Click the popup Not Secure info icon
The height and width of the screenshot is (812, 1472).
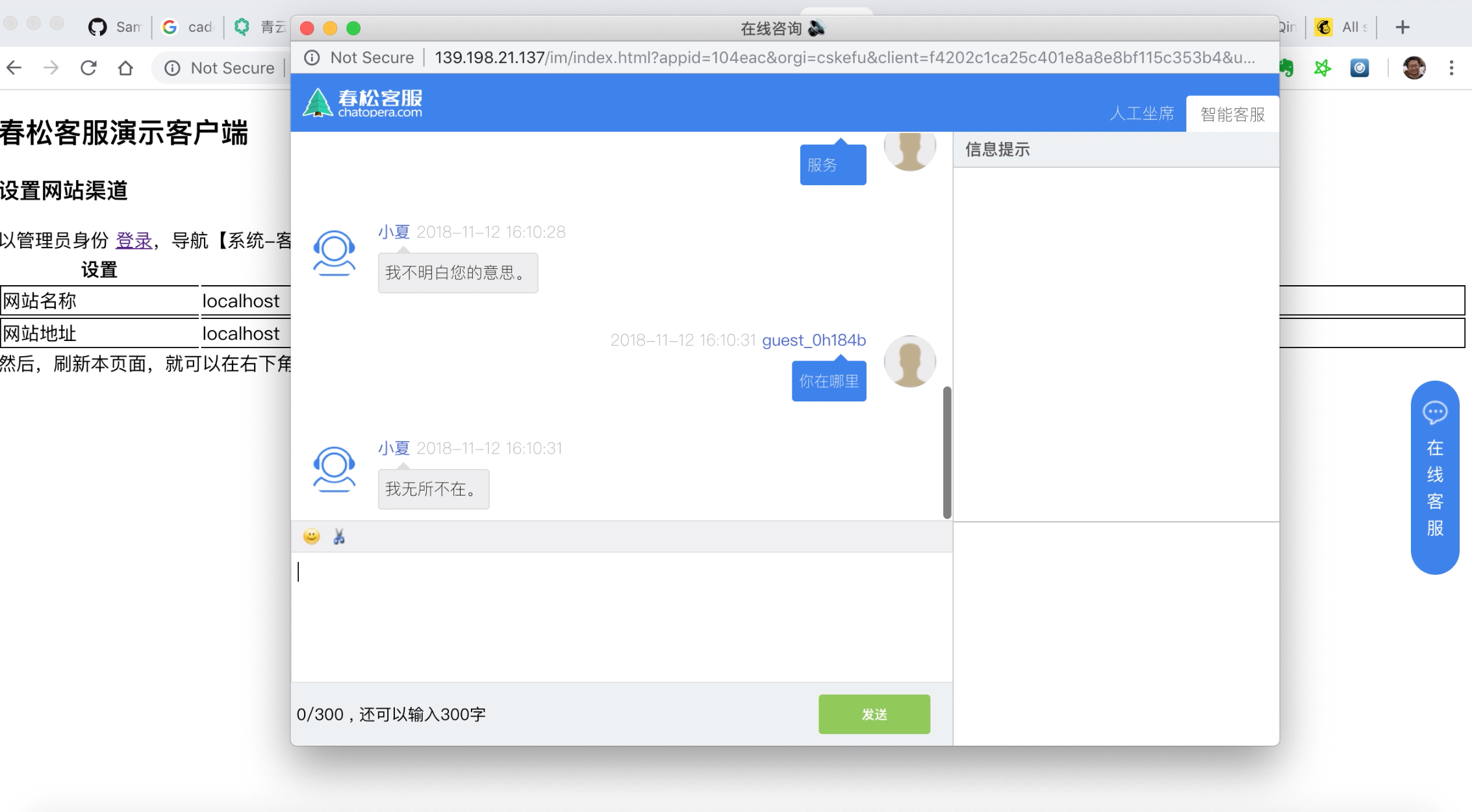(312, 58)
